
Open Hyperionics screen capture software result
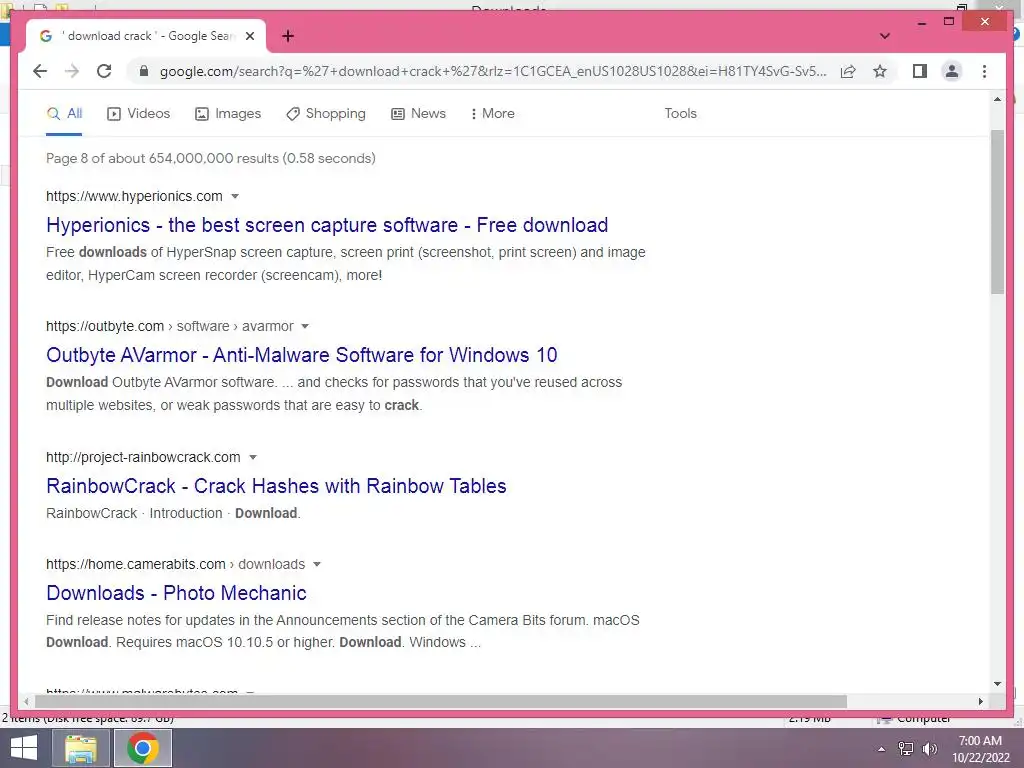(x=327, y=225)
